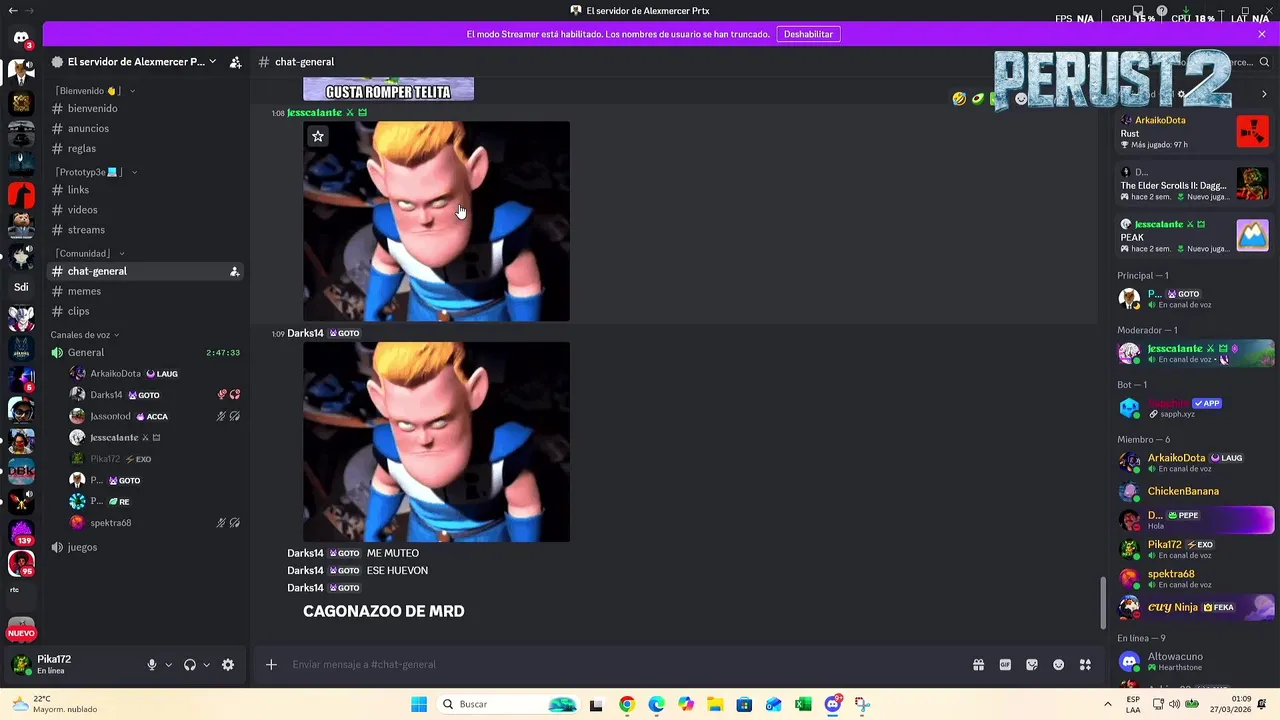
Task: Open File Explorer from the taskbar
Action: coord(715,704)
